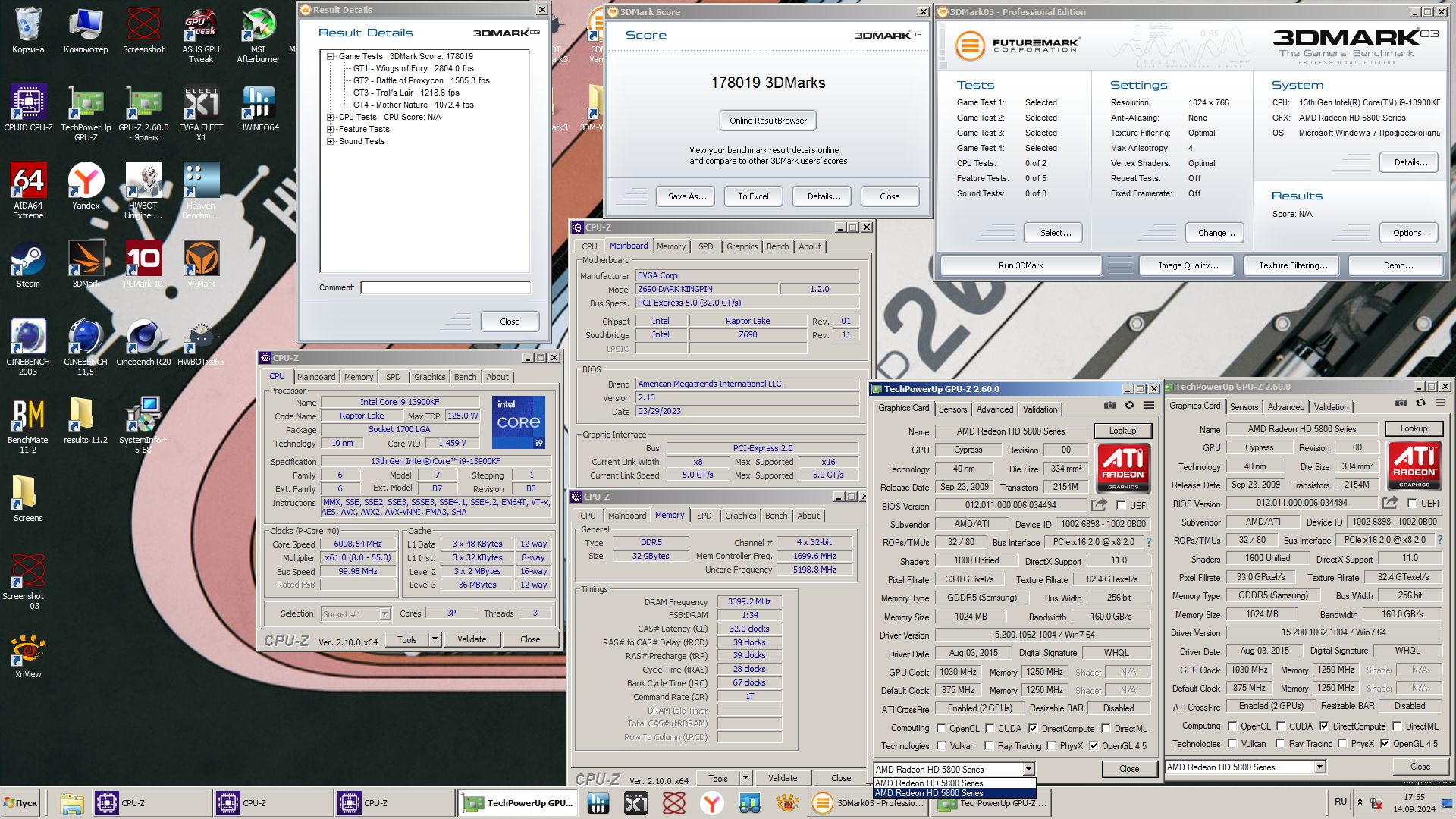The width and height of the screenshot is (1456, 819).
Task: Select the 'GT1 - Wings of Fury' tree row
Action: point(413,68)
